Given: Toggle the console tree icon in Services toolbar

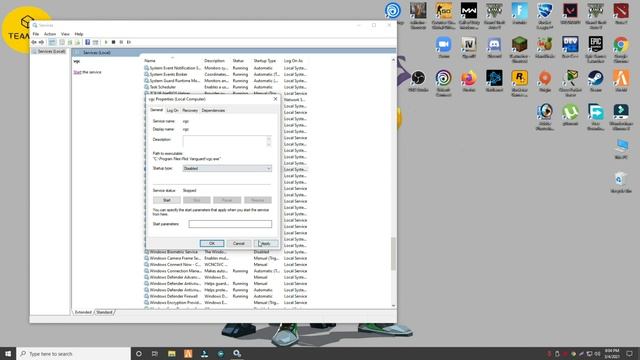Looking at the screenshot, I should (x=52, y=42).
